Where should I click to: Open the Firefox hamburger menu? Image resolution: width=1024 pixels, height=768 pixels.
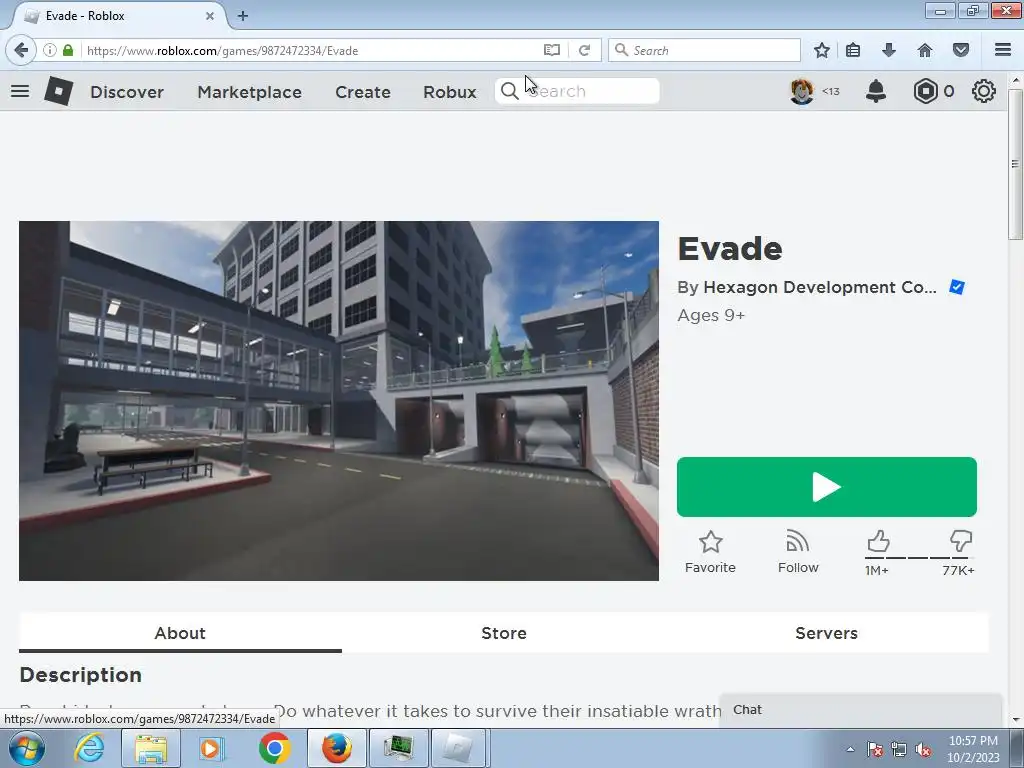pyautogui.click(x=1003, y=50)
